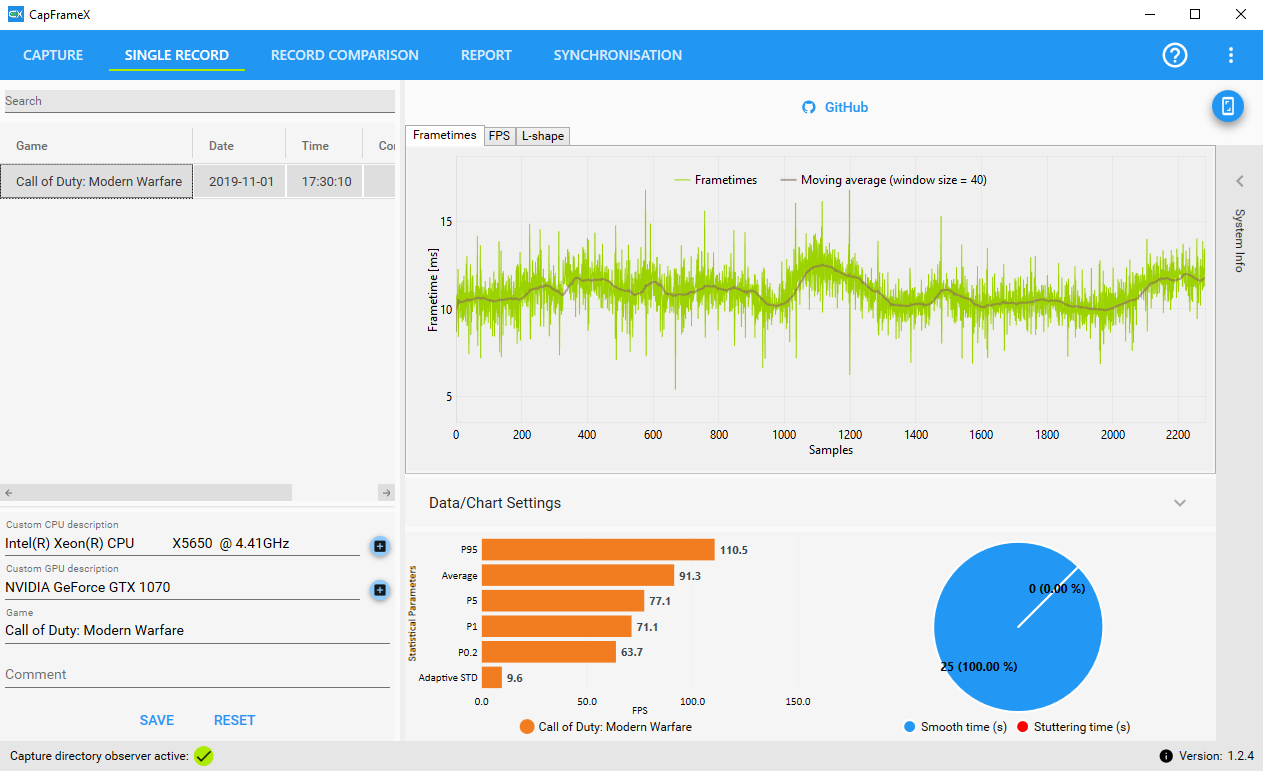Switch to the CAPTURE tab

(x=53, y=55)
